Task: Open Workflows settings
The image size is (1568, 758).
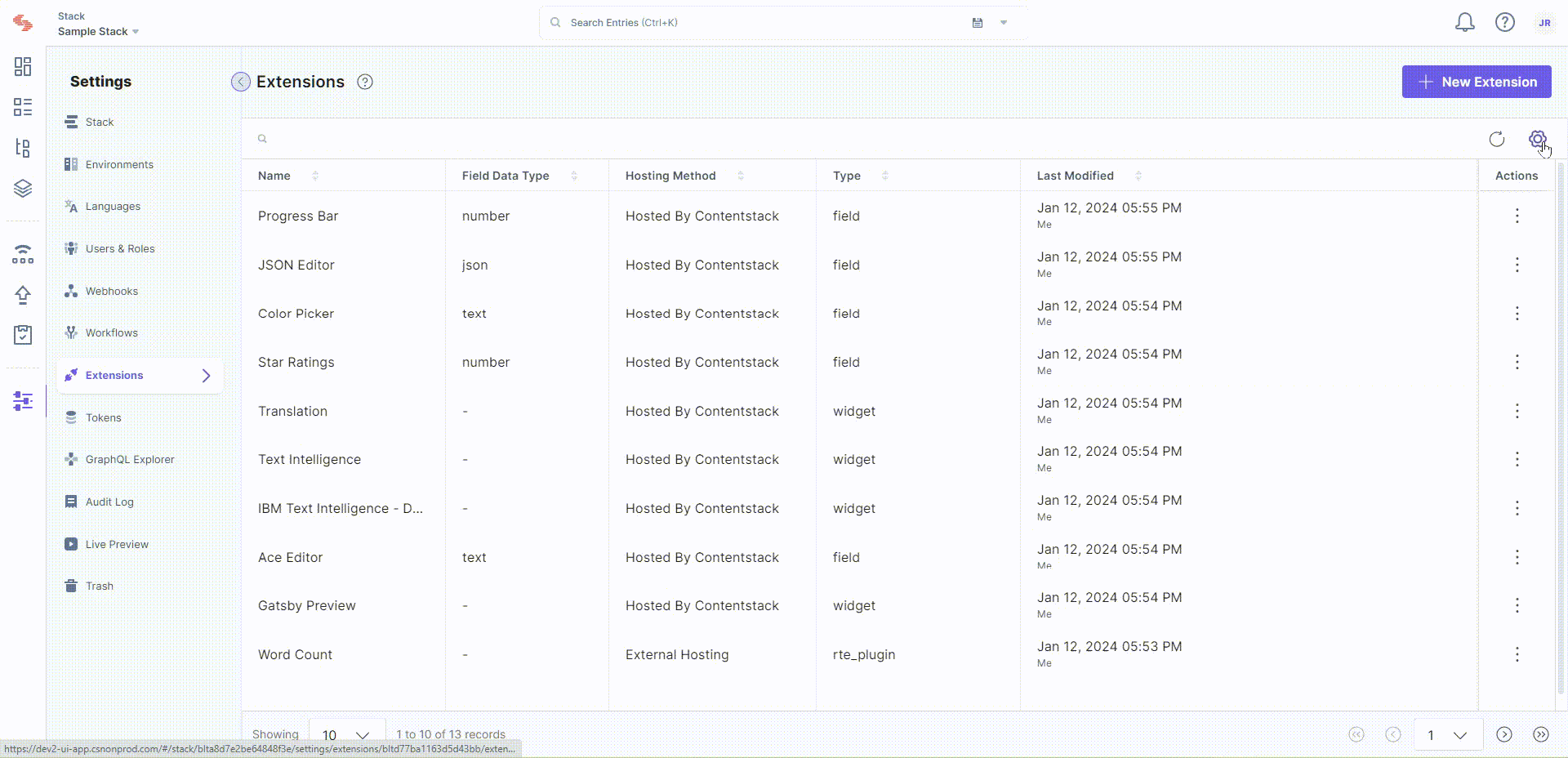Action: 140,332
